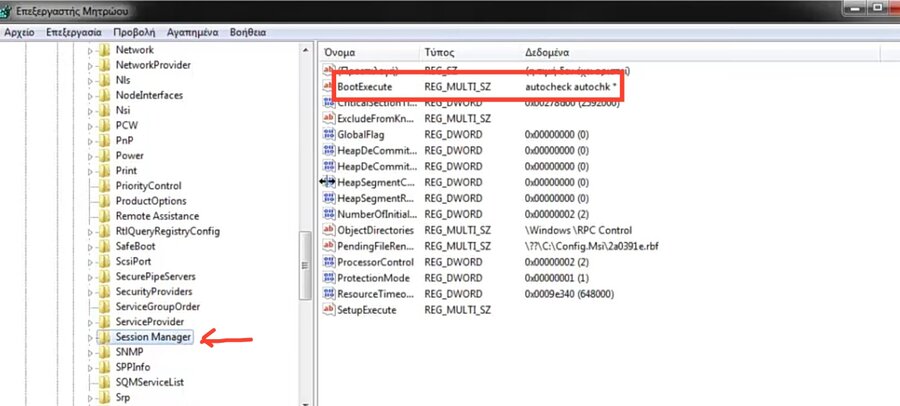Click the NumberOfInitial... value icon
Screen dimensions: 900x406
329,214
